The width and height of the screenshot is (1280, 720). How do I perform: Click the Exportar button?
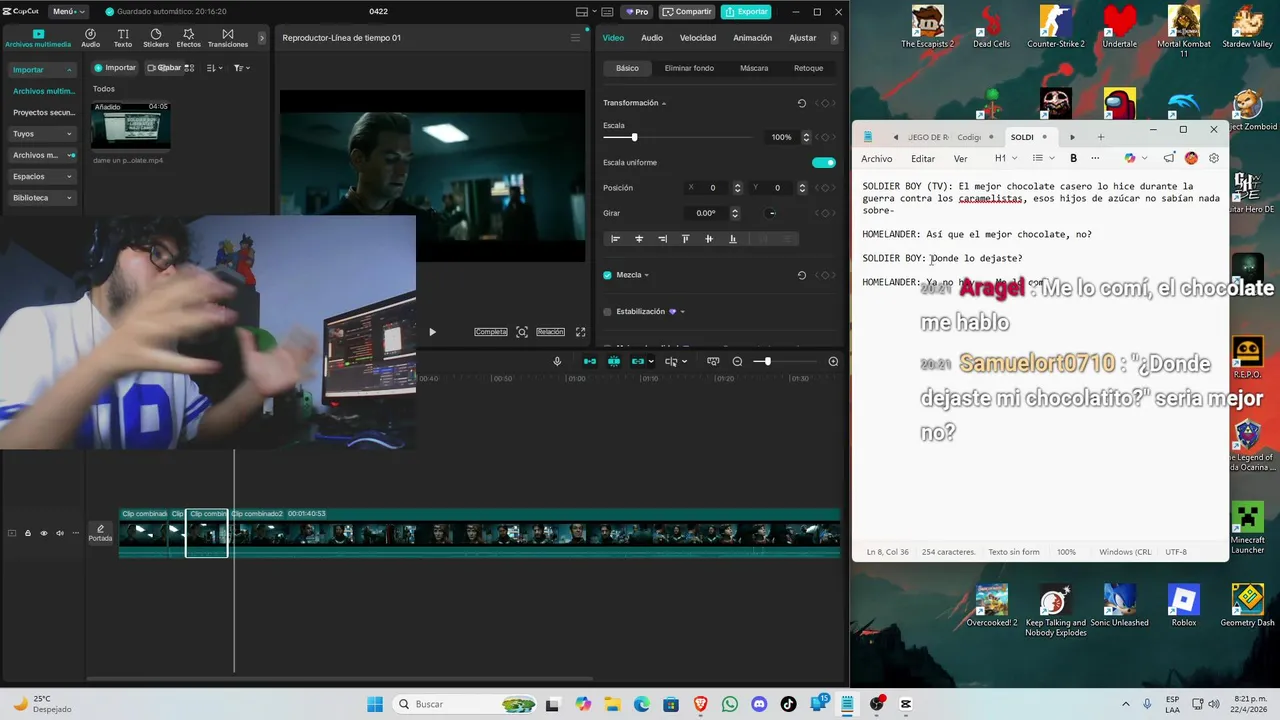[746, 12]
